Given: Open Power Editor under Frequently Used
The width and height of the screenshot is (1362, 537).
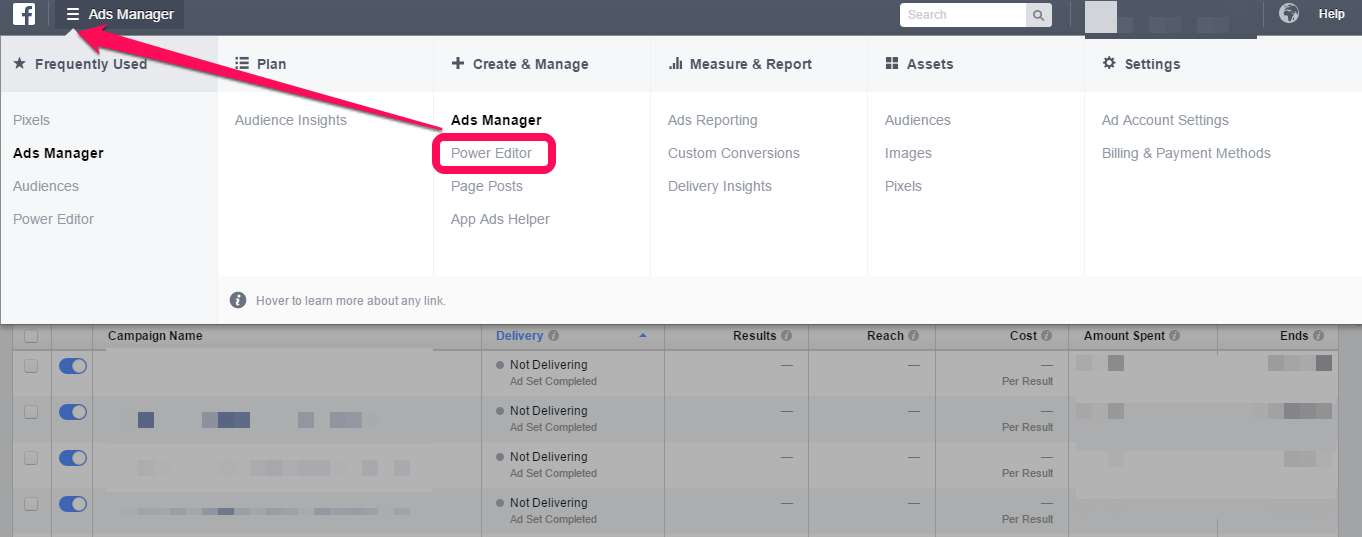Looking at the screenshot, I should coord(54,219).
